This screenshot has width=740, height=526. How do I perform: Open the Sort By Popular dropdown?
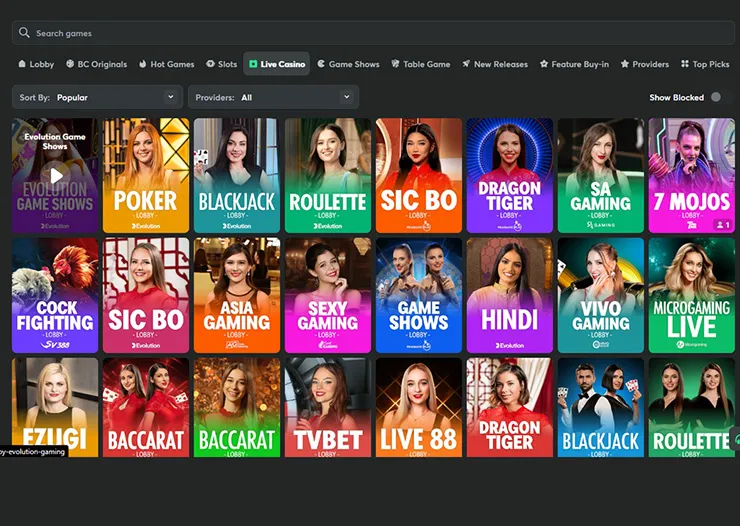pyautogui.click(x=97, y=97)
